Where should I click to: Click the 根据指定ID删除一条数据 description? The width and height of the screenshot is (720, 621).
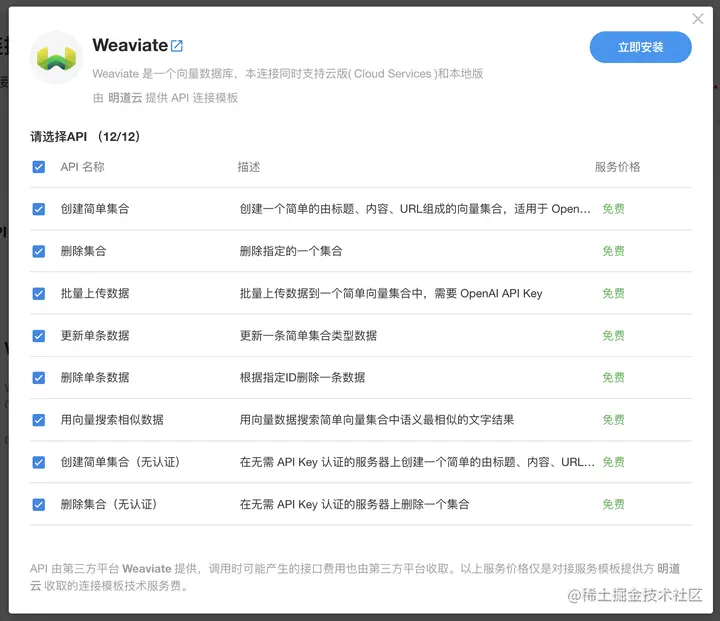point(302,378)
